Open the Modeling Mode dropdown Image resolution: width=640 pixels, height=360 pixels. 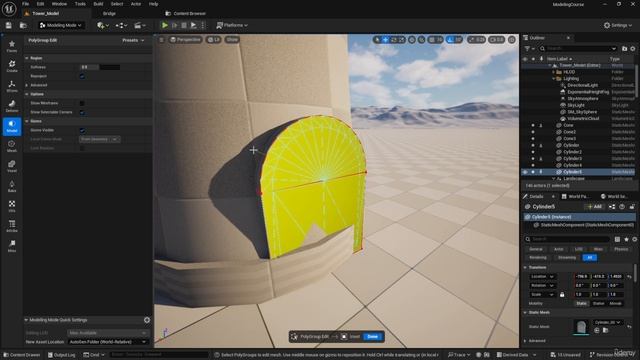point(60,25)
